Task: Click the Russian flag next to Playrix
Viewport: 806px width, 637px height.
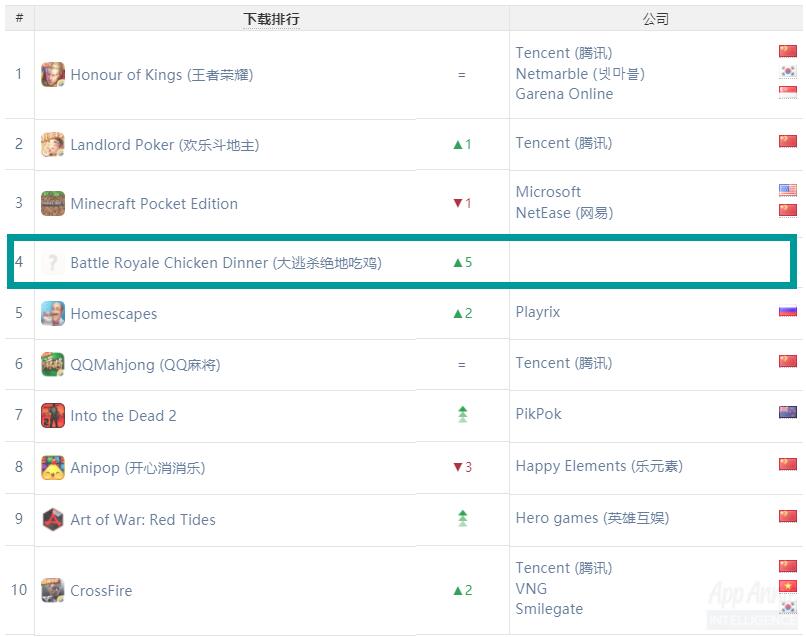Action: pos(787,311)
